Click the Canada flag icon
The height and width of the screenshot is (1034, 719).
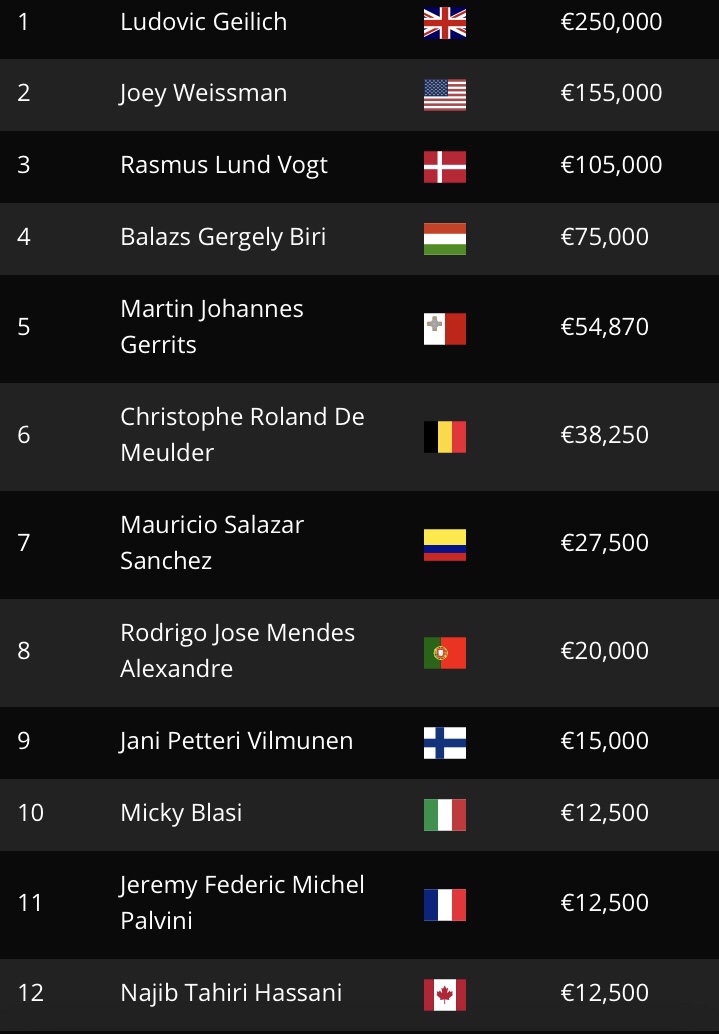tap(445, 994)
